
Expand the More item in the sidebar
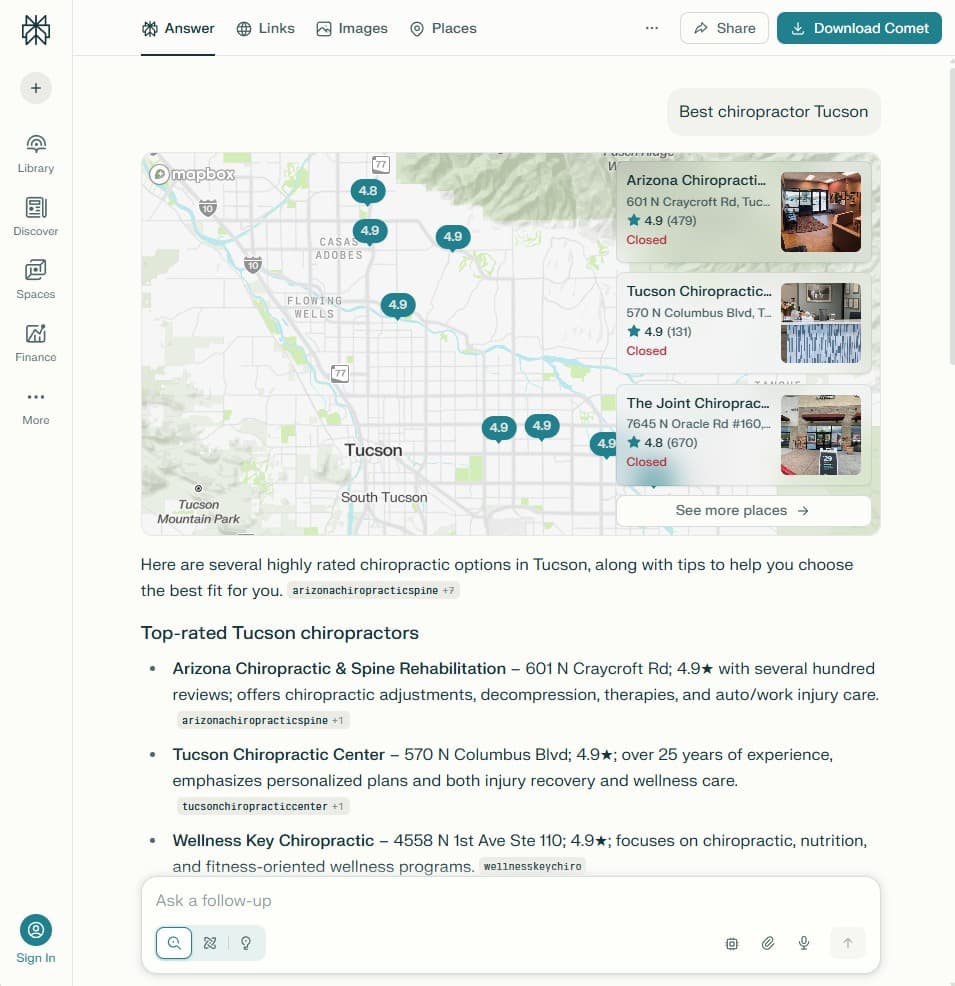click(35, 405)
